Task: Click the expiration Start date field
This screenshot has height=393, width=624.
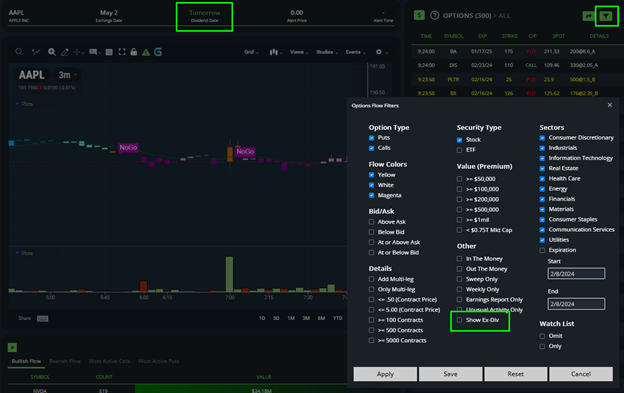Action: [576, 274]
